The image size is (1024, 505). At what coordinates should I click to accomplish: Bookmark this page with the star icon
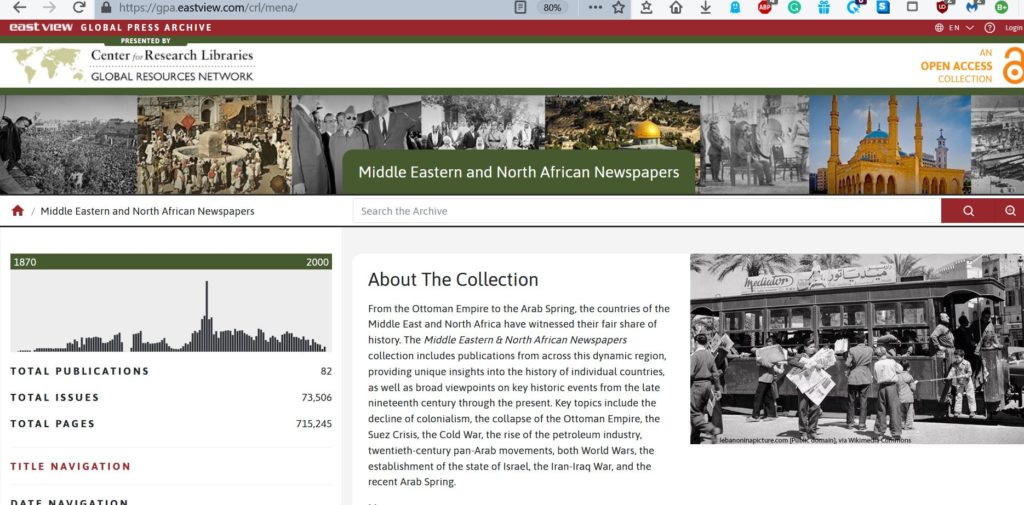pyautogui.click(x=619, y=8)
